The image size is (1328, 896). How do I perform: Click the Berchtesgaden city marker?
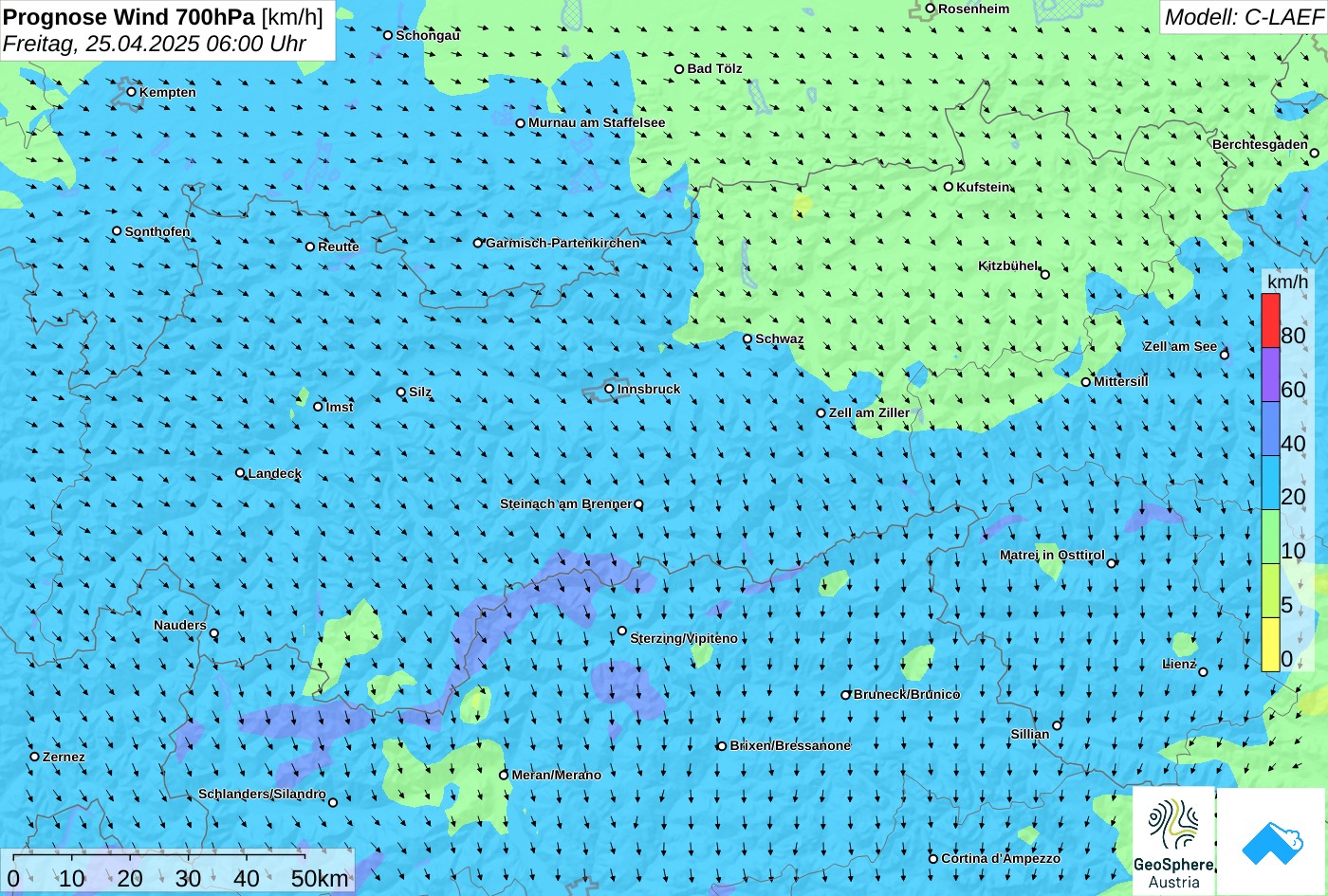pyautogui.click(x=1315, y=153)
